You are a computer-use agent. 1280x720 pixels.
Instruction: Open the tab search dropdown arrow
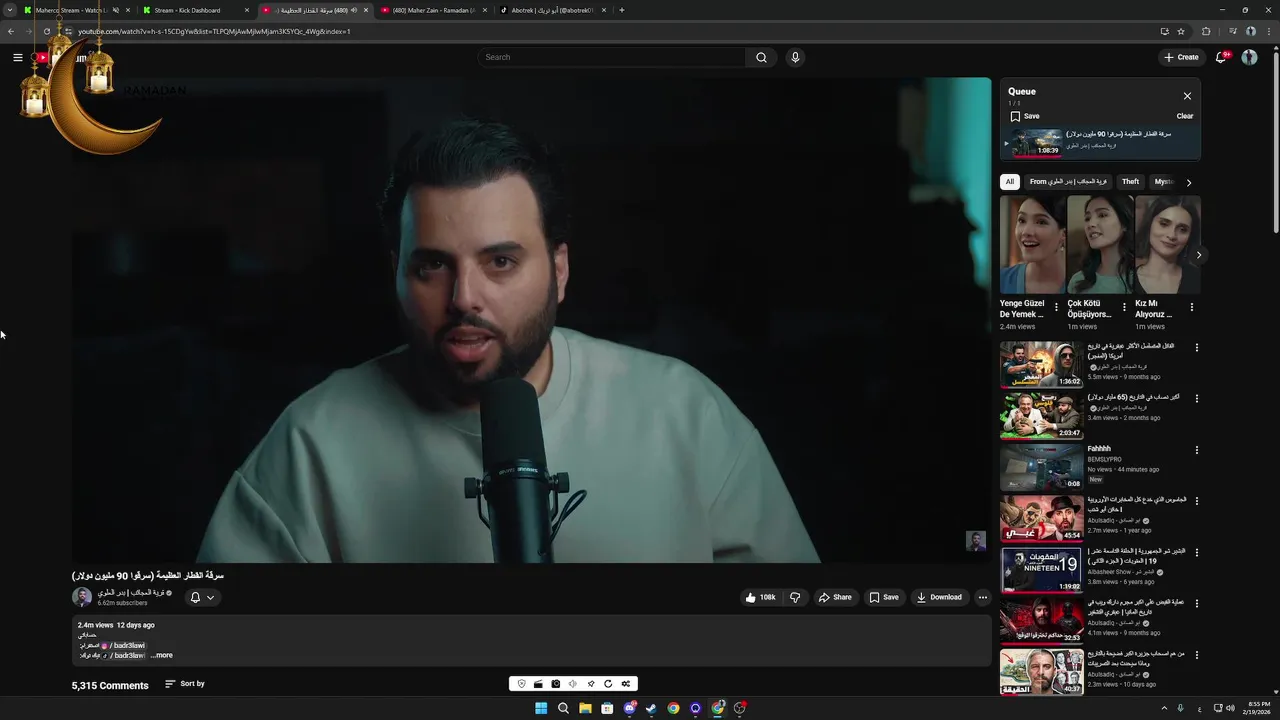10,10
